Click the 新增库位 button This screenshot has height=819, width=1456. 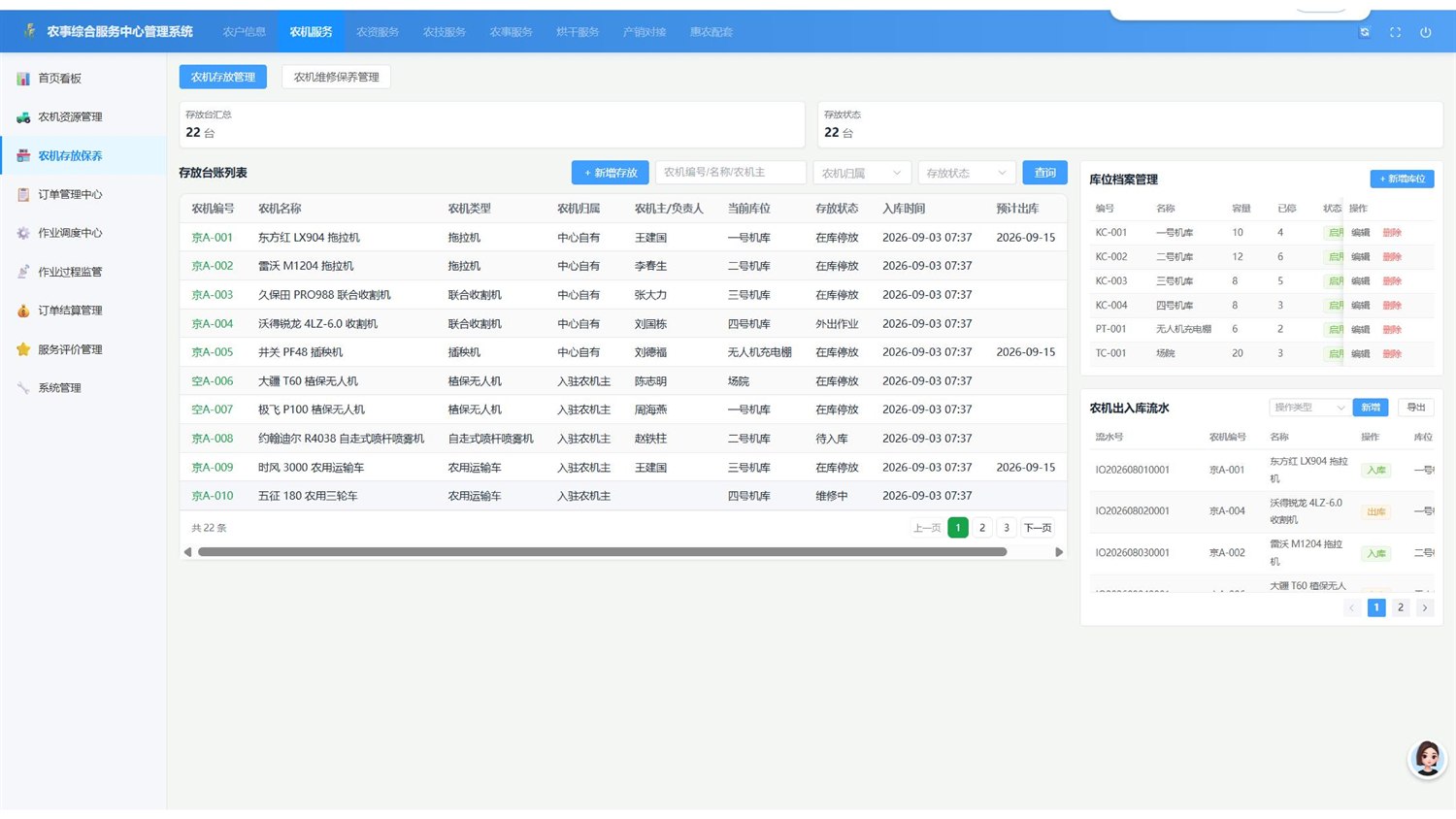(1403, 179)
